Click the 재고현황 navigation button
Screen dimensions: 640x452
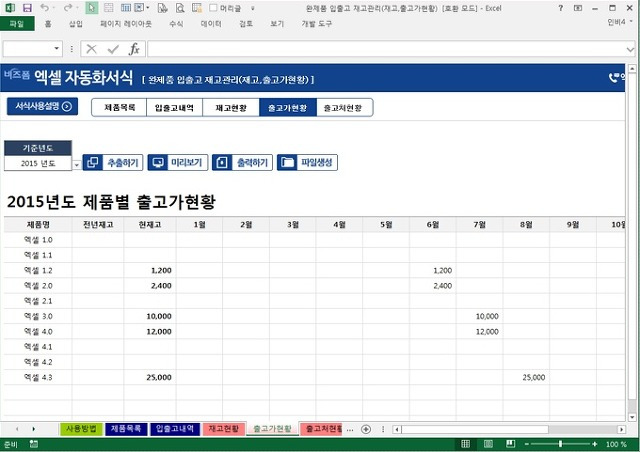pyautogui.click(x=231, y=108)
